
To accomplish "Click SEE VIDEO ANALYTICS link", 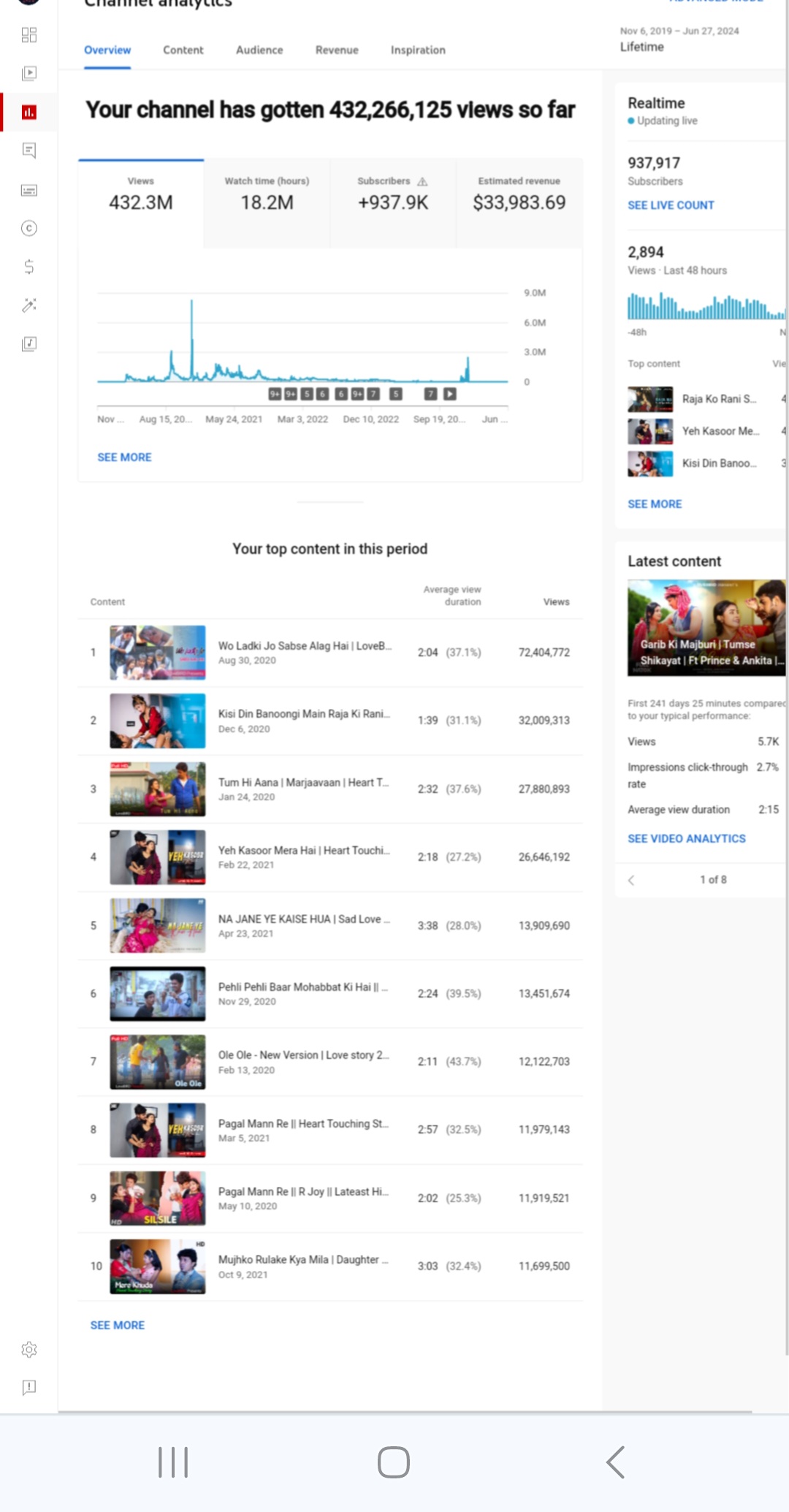I will (x=687, y=839).
